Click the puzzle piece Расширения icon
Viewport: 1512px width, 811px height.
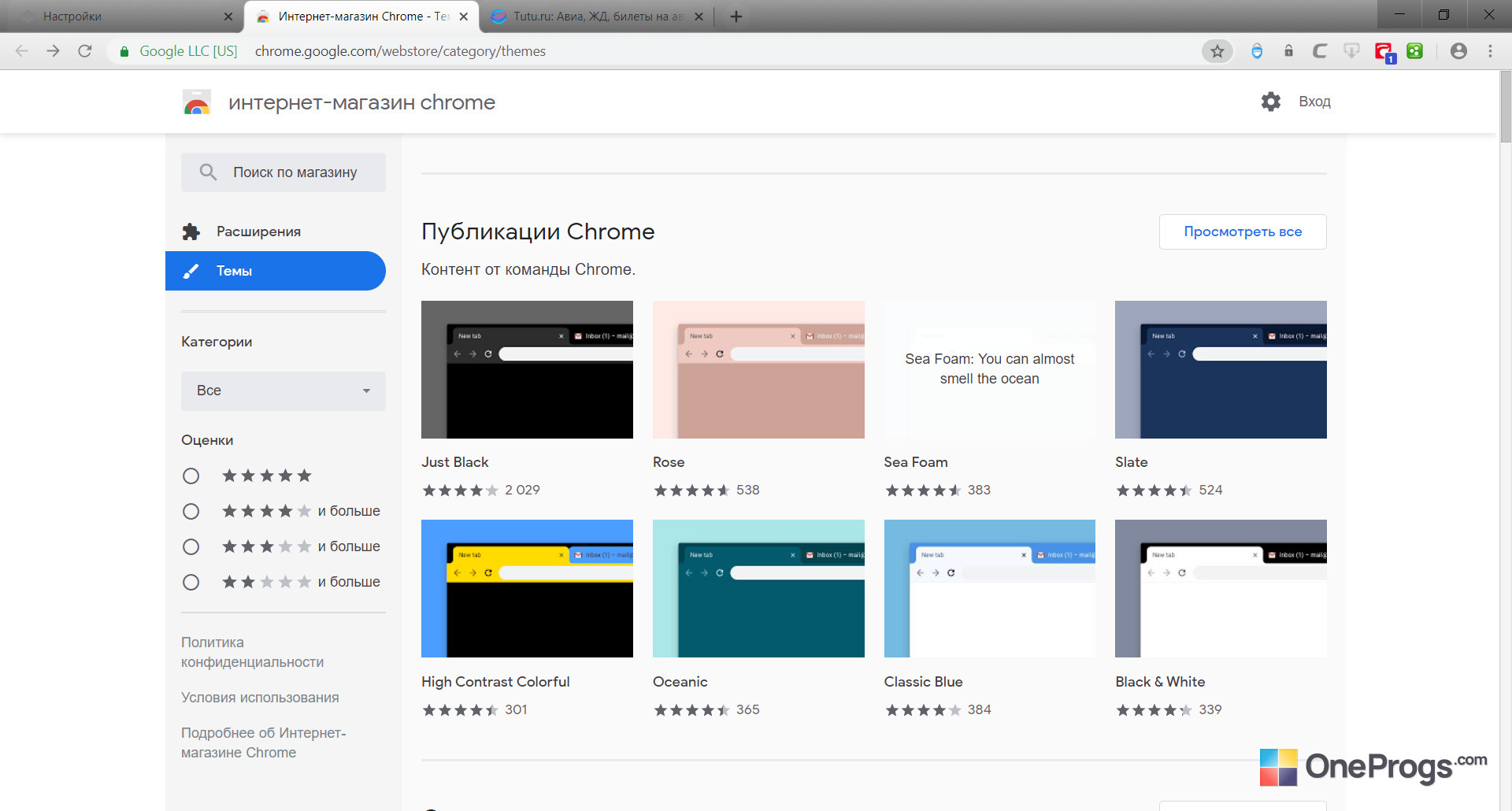(191, 231)
